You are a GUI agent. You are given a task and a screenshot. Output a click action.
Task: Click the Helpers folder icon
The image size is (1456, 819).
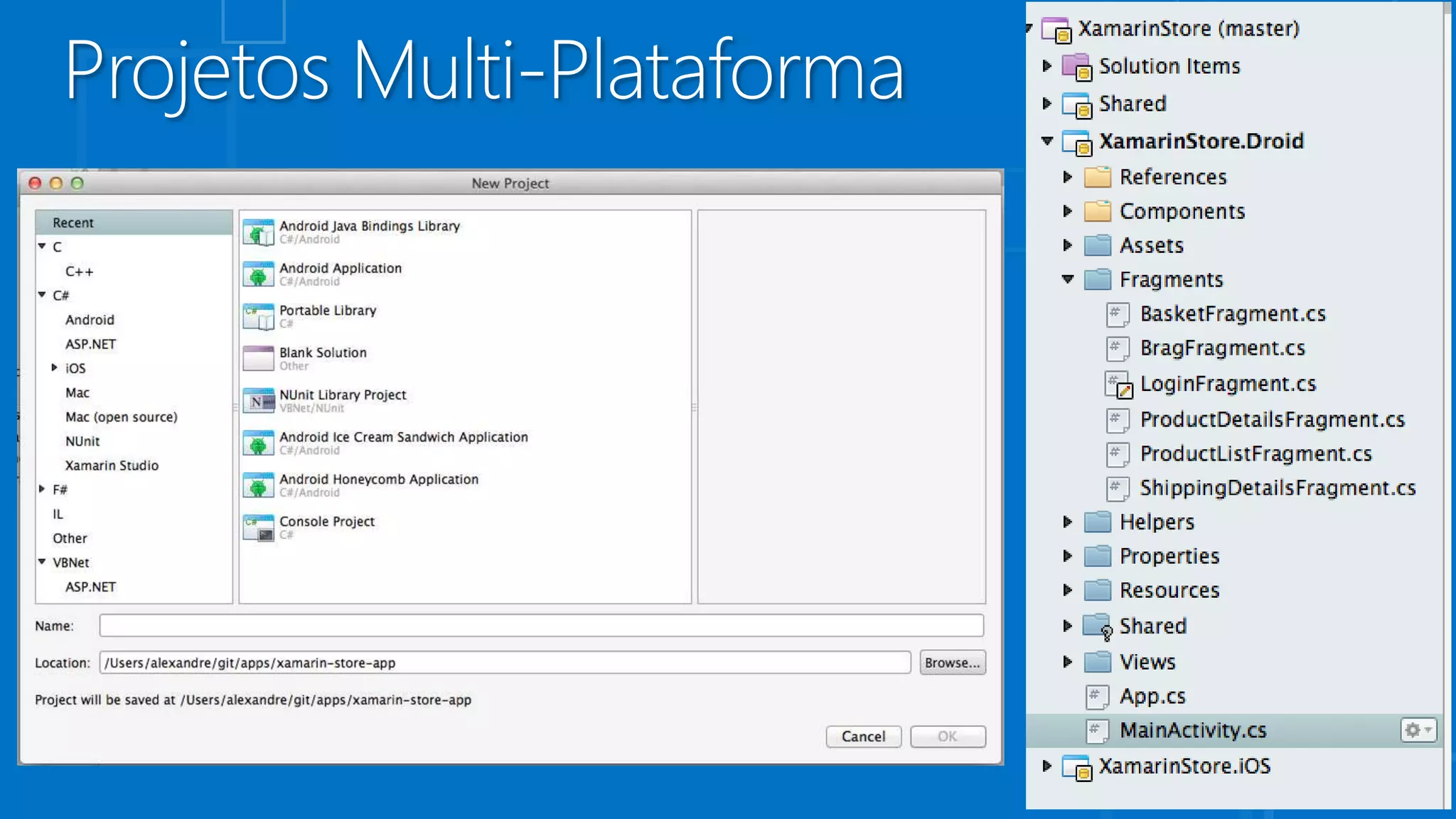point(1098,522)
